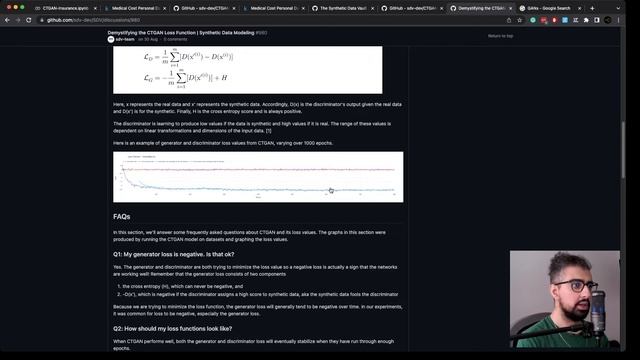
Task: Close the Demystifying the CTGAN tab
Action: 510,8
